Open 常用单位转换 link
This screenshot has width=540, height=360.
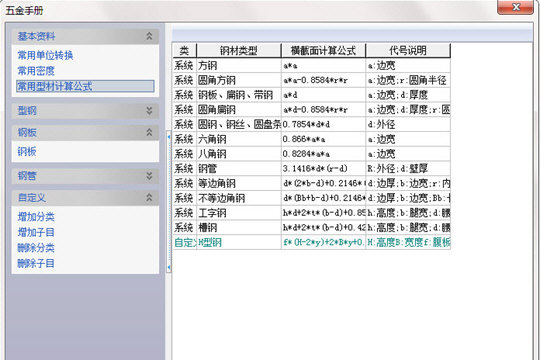(45, 55)
